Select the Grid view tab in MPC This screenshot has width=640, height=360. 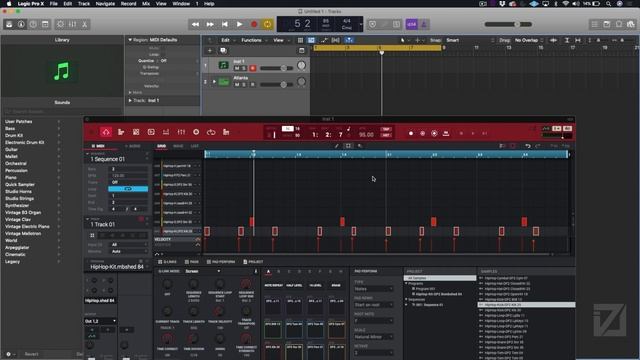[162, 146]
